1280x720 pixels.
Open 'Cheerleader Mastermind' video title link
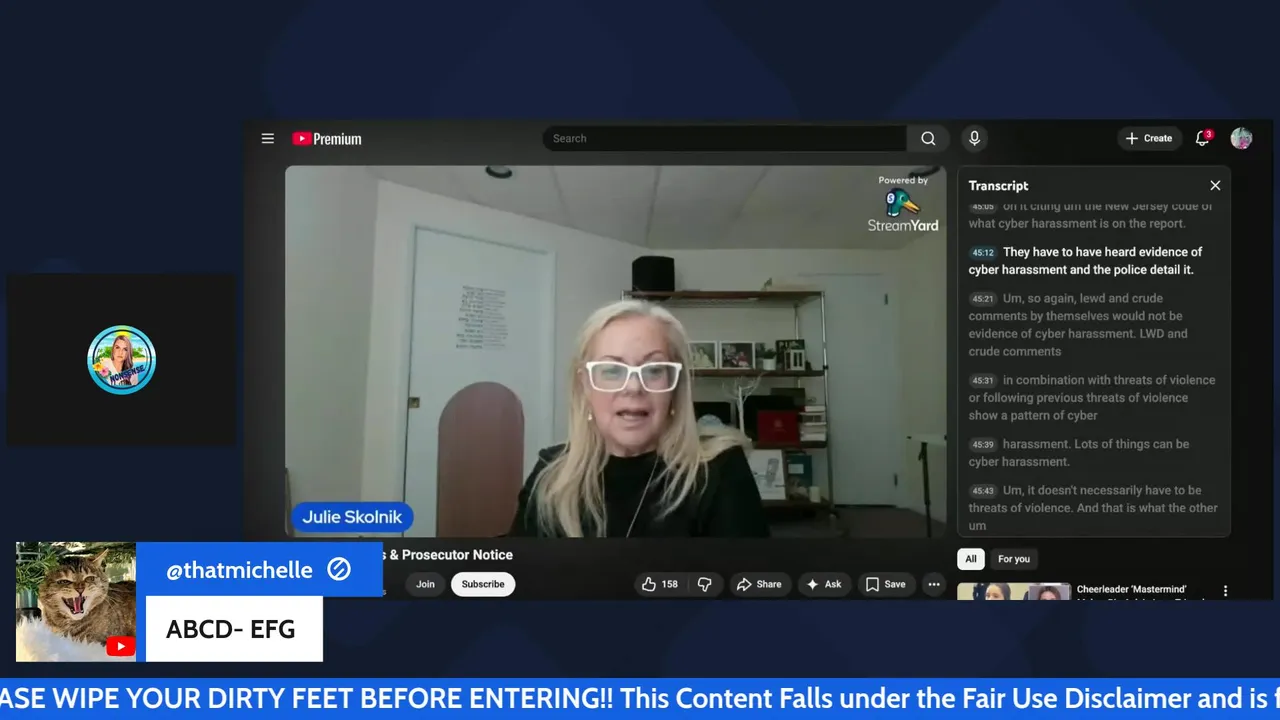[1131, 590]
